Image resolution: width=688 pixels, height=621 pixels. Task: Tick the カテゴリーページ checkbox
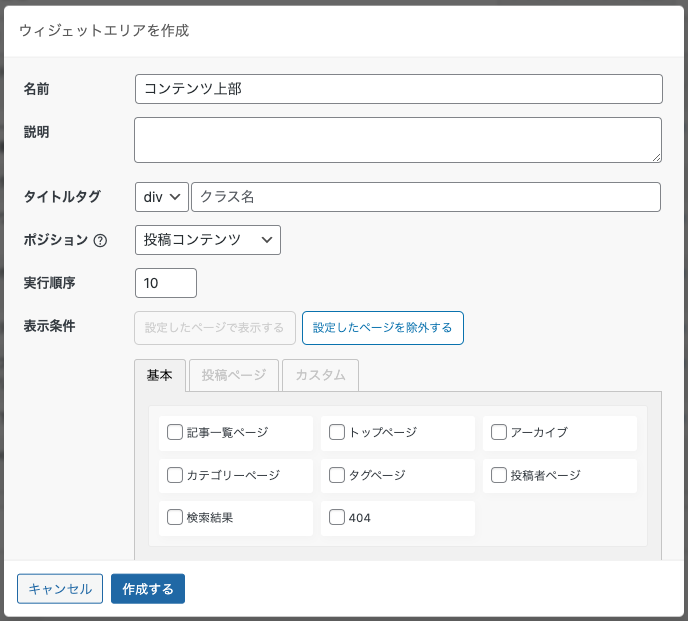(175, 475)
